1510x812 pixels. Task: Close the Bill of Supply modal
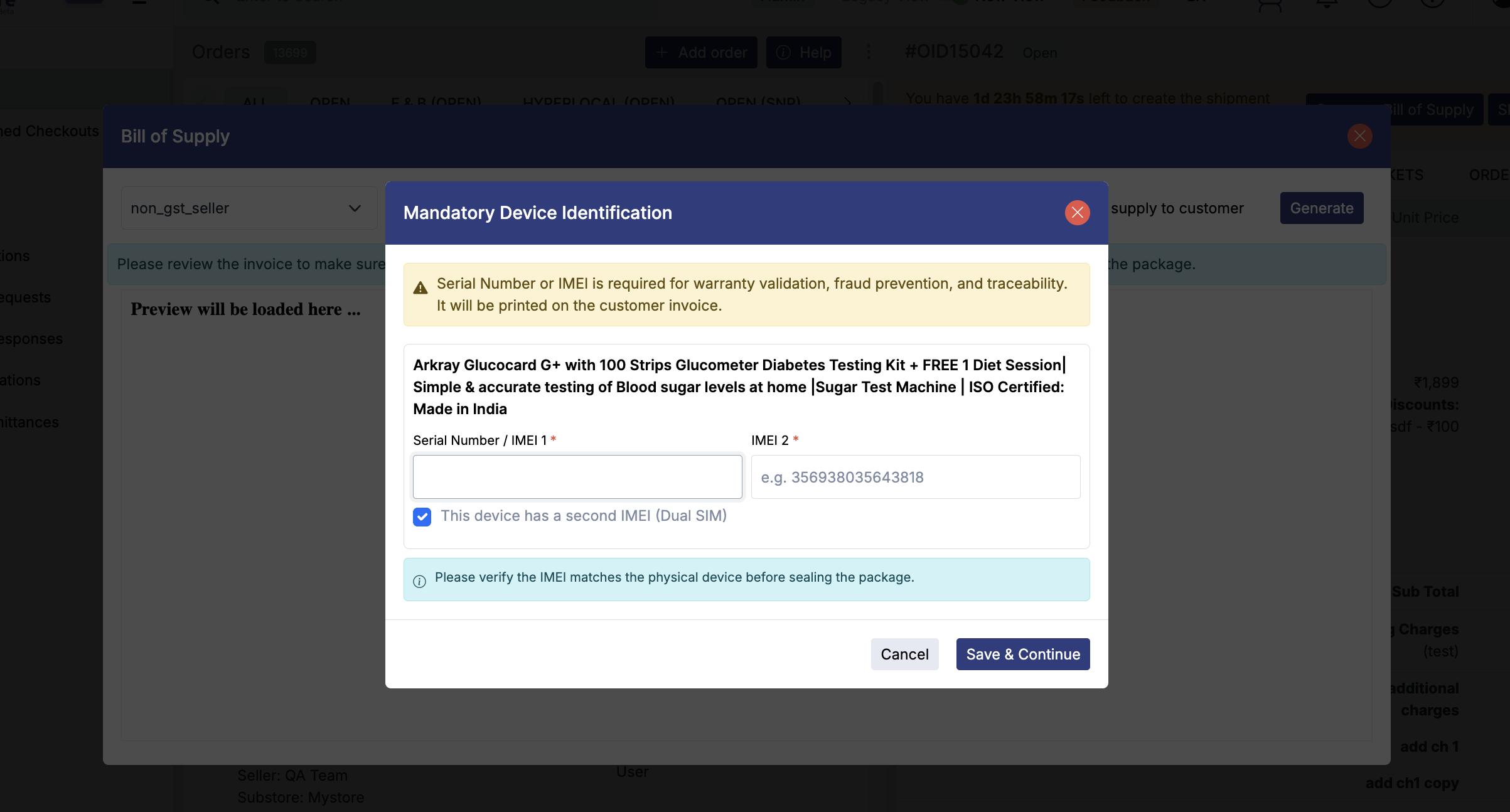click(1359, 136)
